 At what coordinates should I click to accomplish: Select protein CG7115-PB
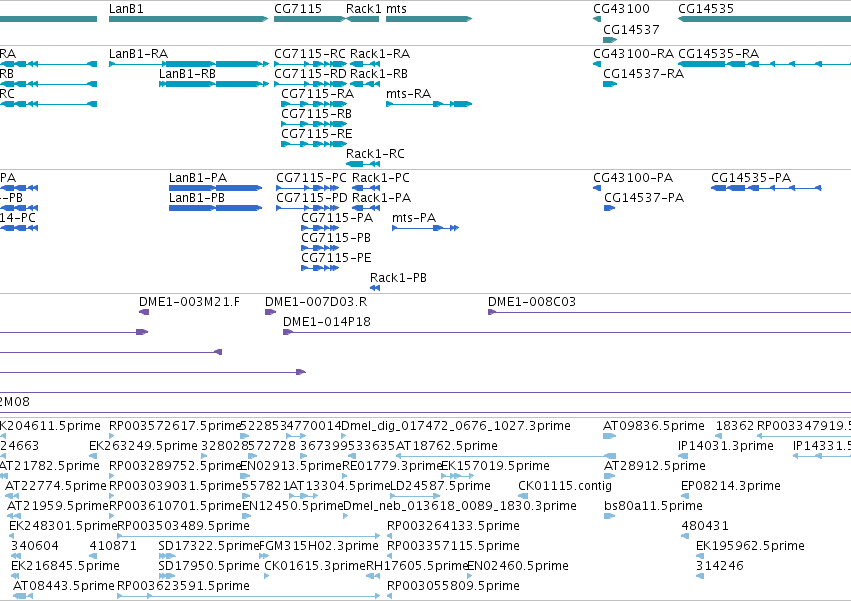320,248
